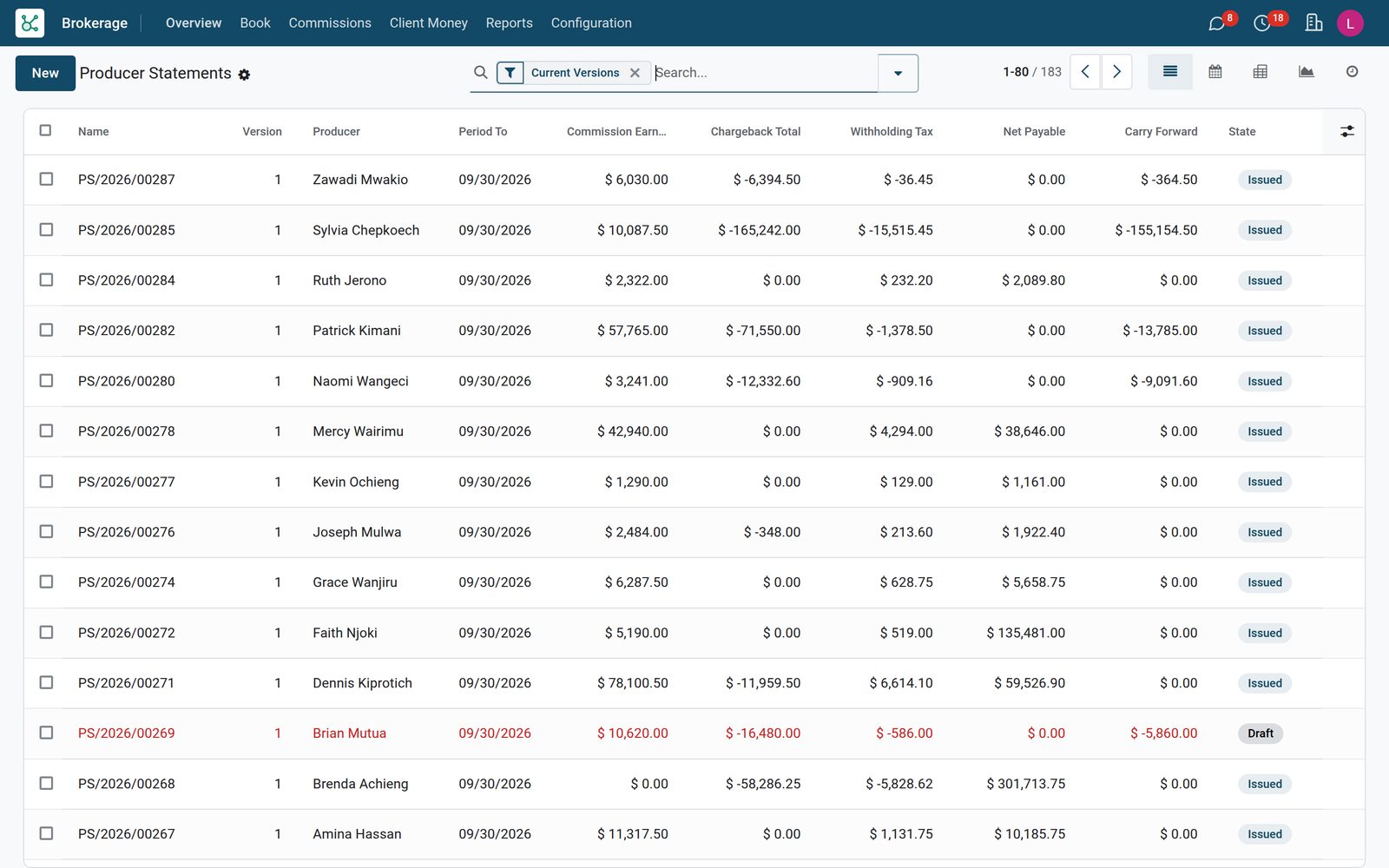This screenshot has height=868, width=1389.
Task: Click the Book menu
Action: click(255, 23)
